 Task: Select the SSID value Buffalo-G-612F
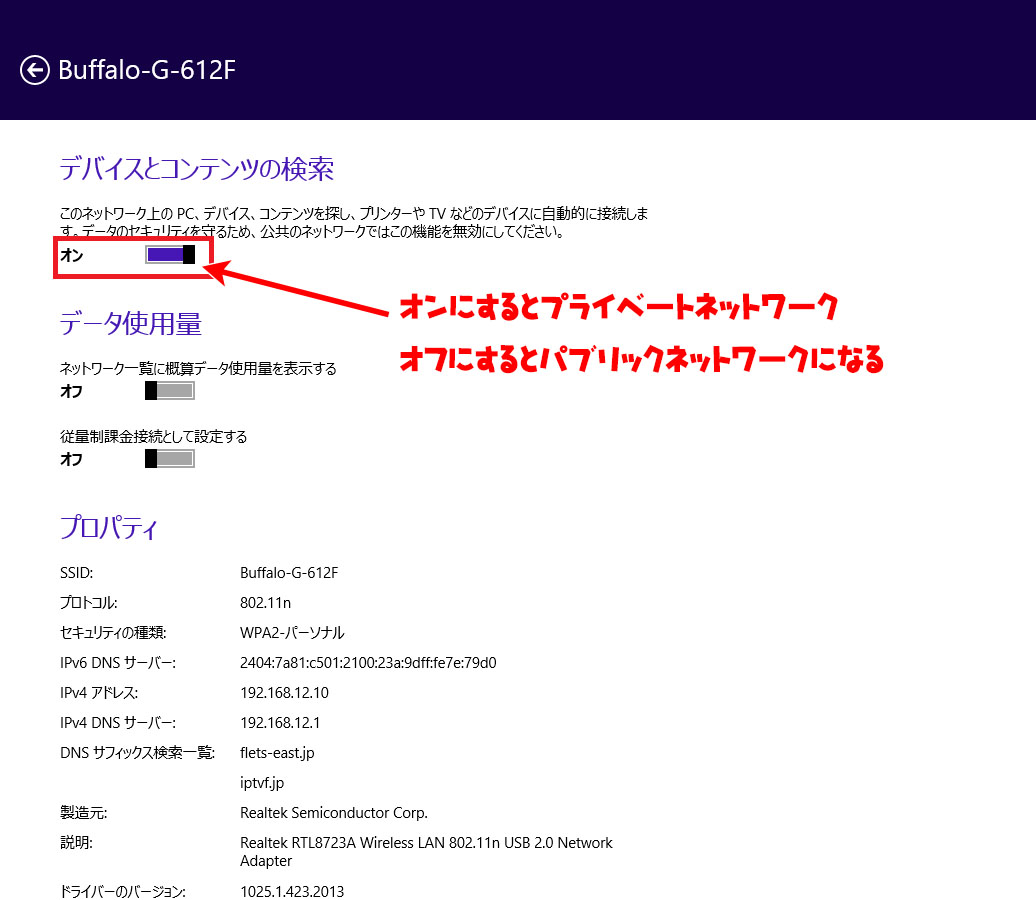click(289, 573)
